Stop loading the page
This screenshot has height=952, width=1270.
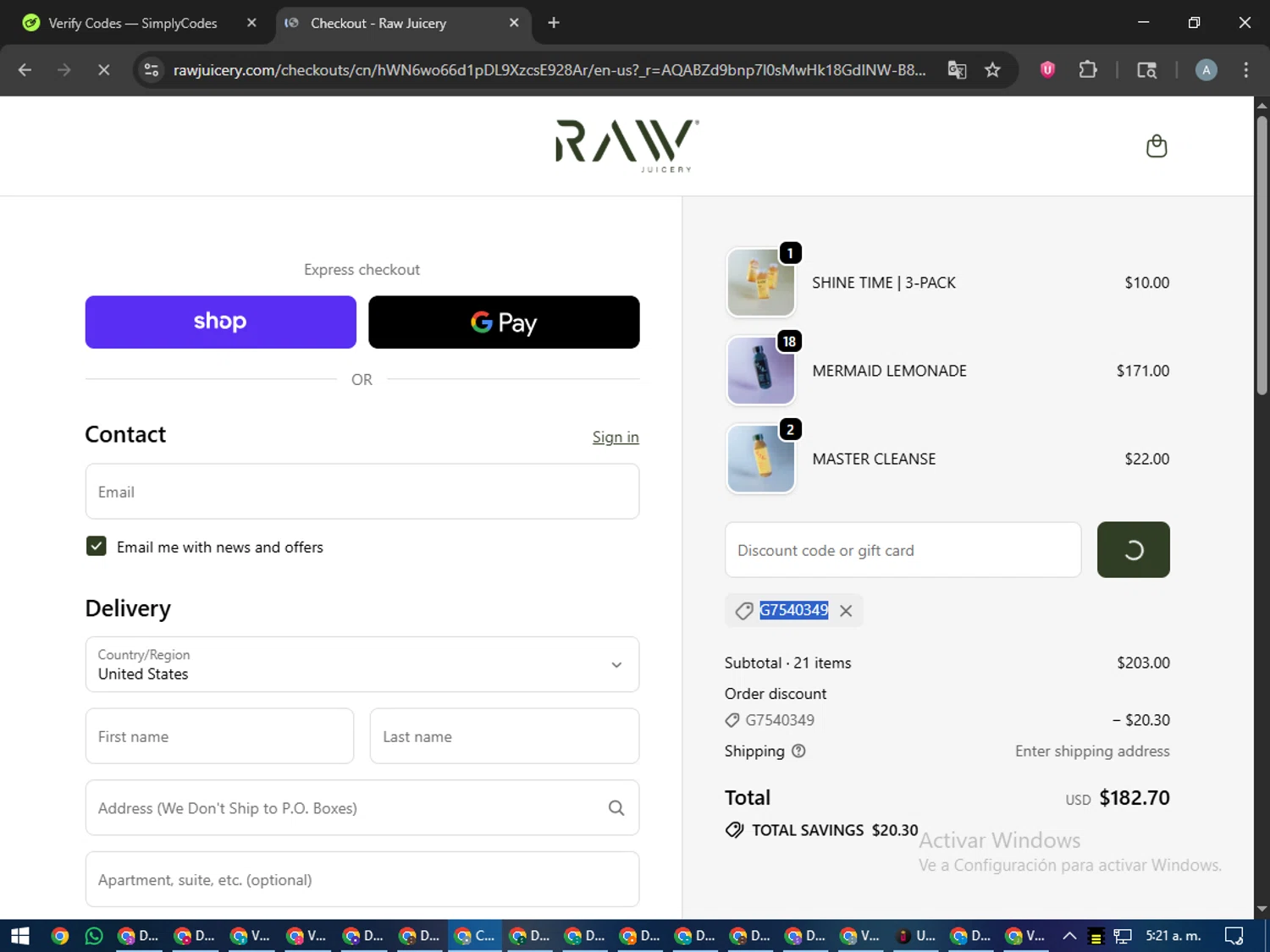point(103,70)
